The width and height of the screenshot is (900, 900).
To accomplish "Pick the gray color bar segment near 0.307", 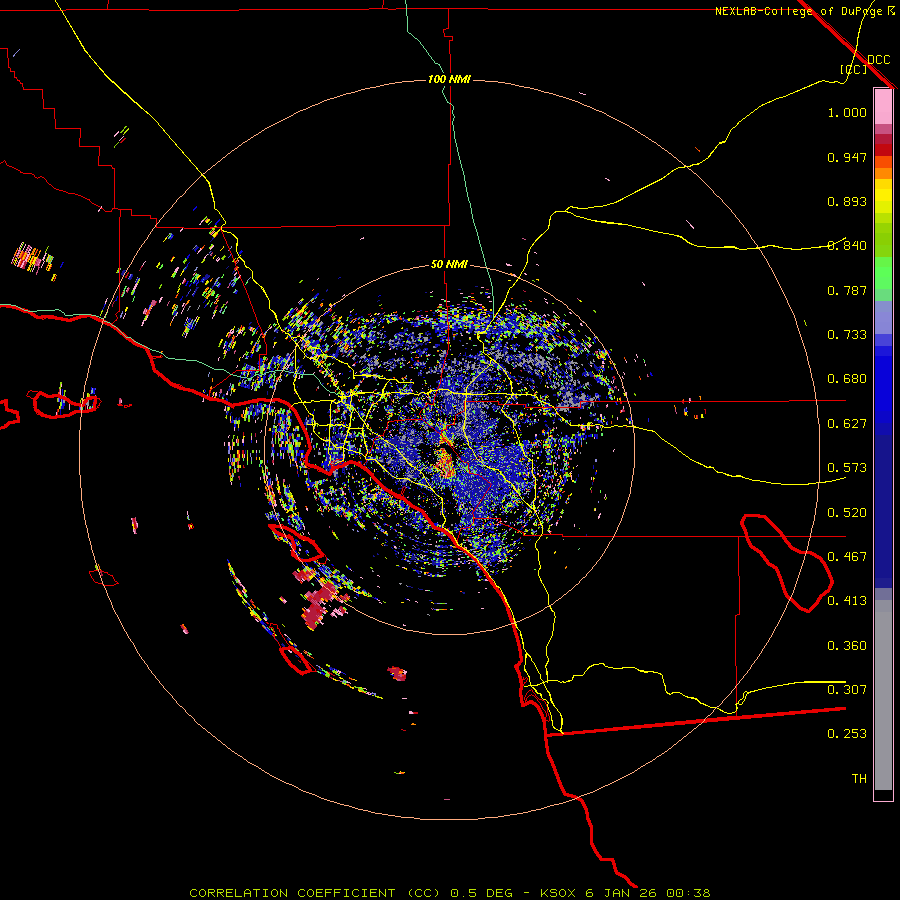I will 883,695.
